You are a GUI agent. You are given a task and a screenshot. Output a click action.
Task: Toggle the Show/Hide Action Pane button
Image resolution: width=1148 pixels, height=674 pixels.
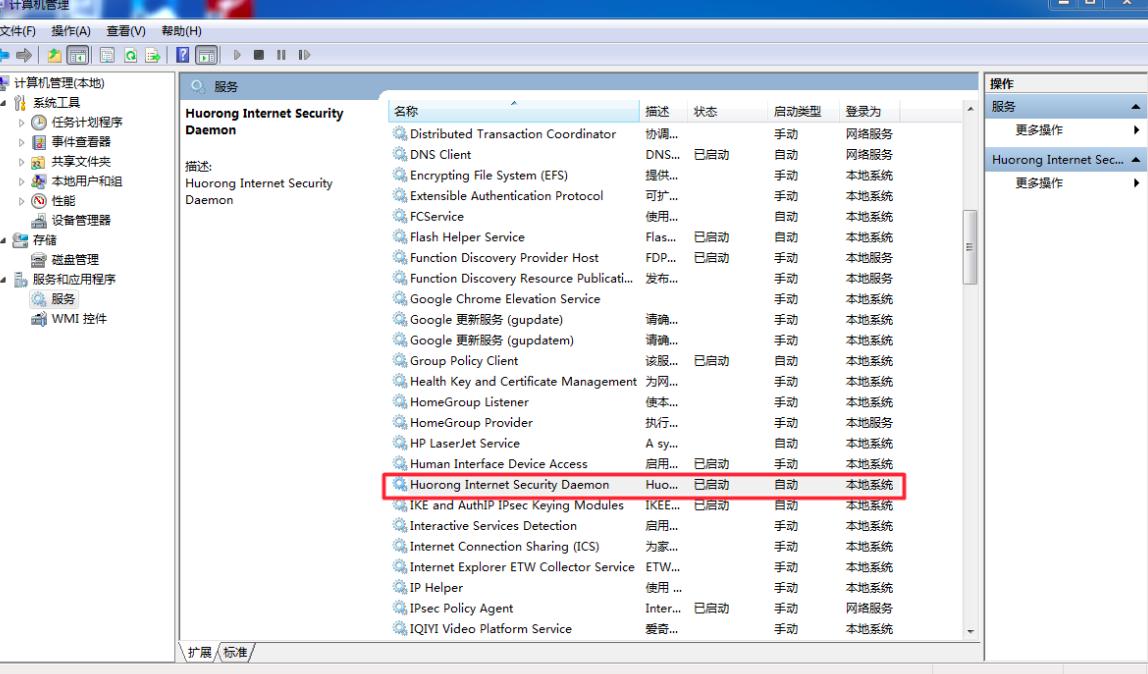point(206,55)
